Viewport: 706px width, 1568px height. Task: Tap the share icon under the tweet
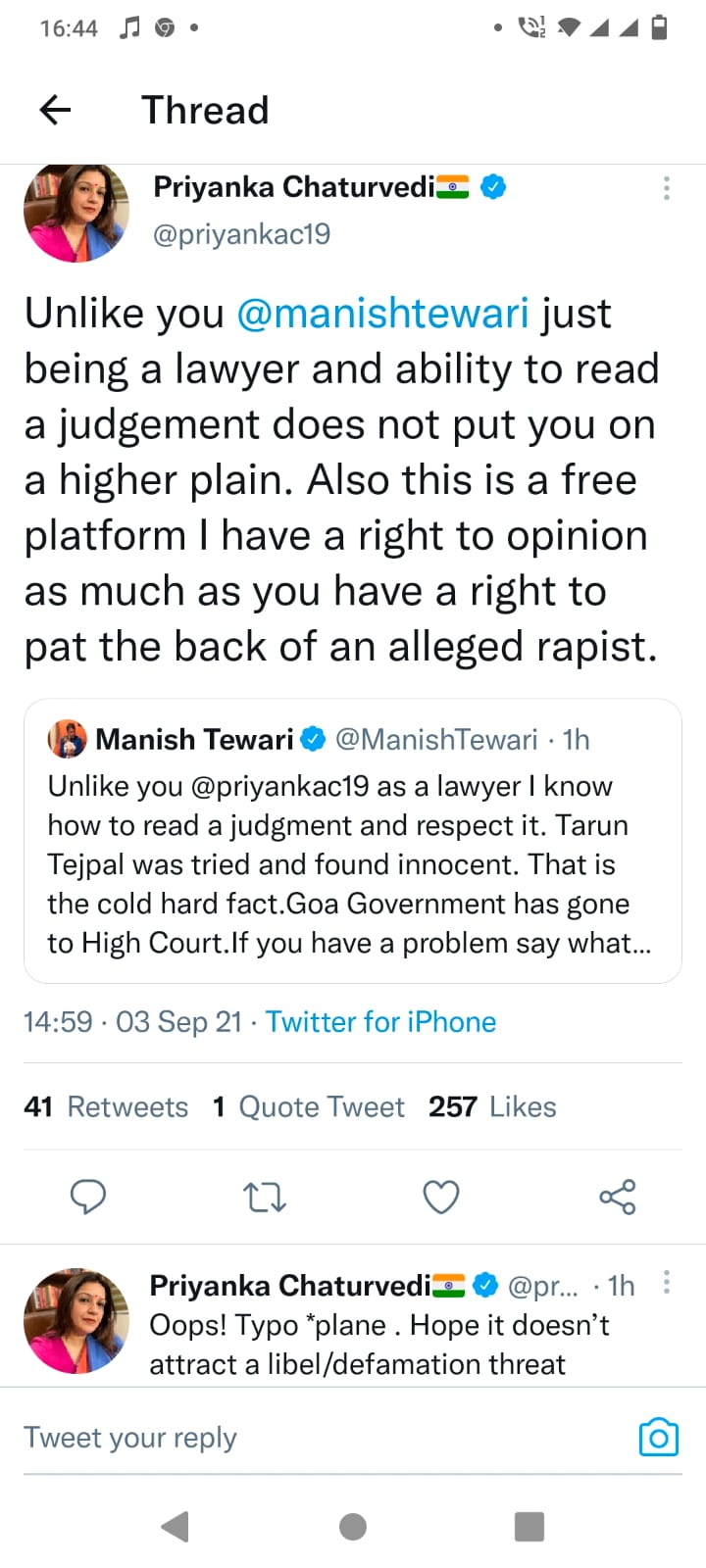tap(617, 1197)
